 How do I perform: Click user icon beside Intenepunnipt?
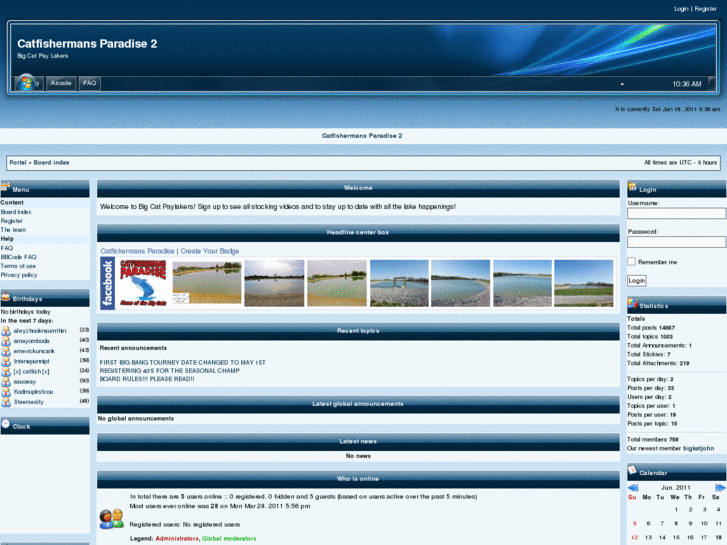click(6, 361)
